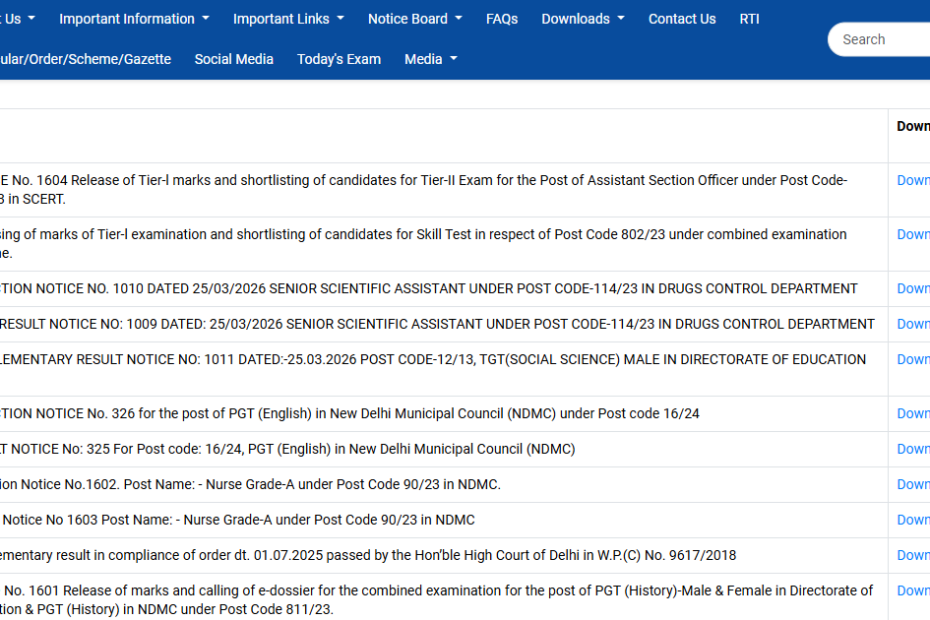The width and height of the screenshot is (930, 620).
Task: Download Notice No. 1010 Senior Scientific Assistant
Action: coord(913,288)
